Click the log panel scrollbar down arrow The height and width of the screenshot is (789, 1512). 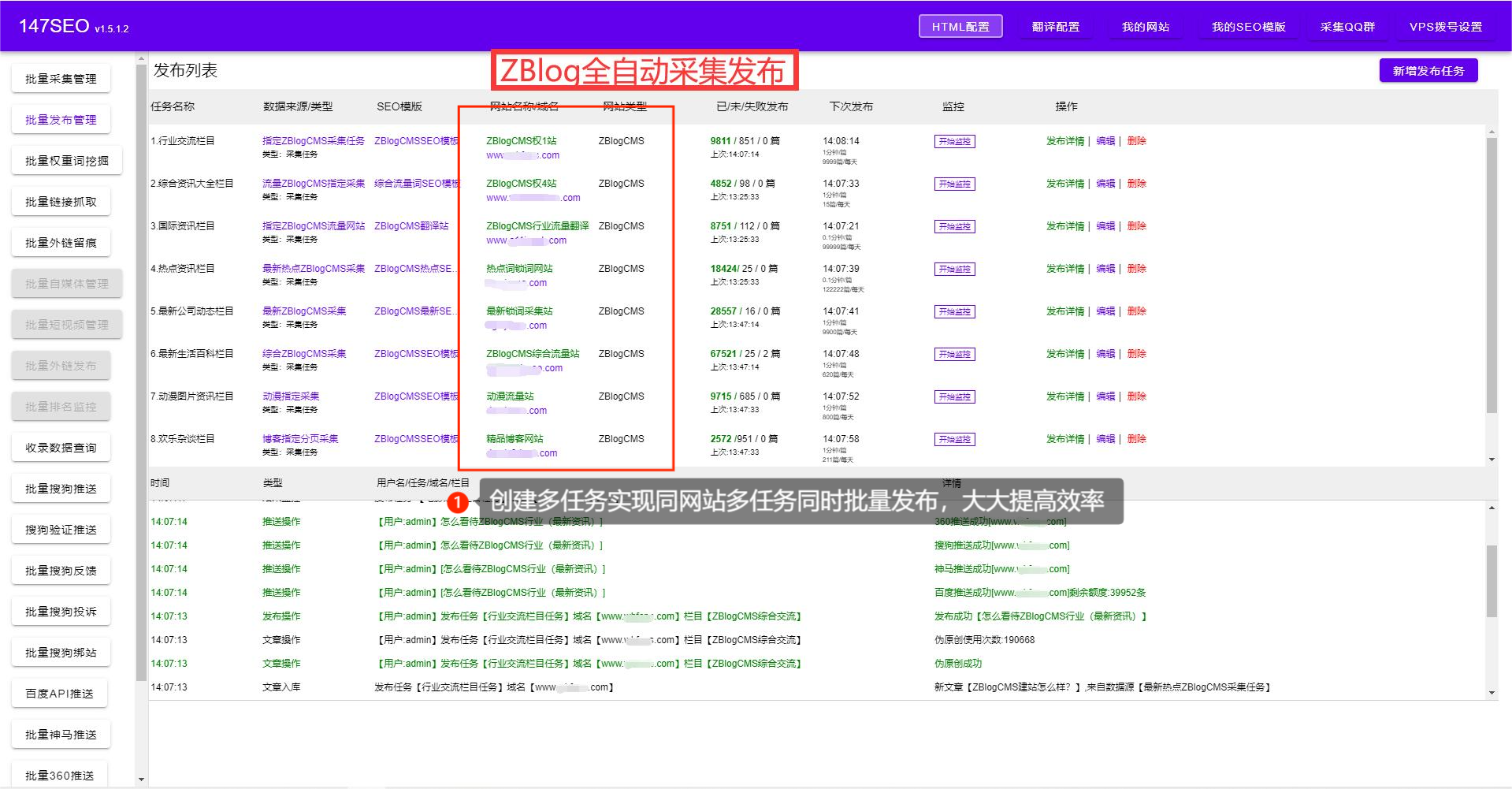(1492, 693)
